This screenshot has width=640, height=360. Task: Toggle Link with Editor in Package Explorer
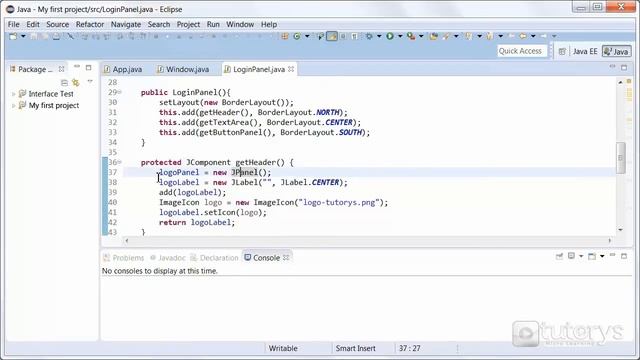76,82
